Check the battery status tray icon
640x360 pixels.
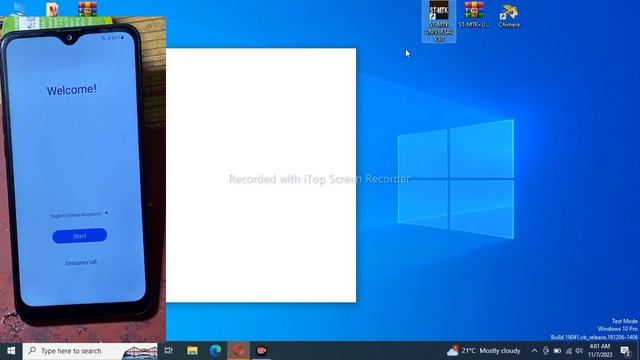pos(557,351)
